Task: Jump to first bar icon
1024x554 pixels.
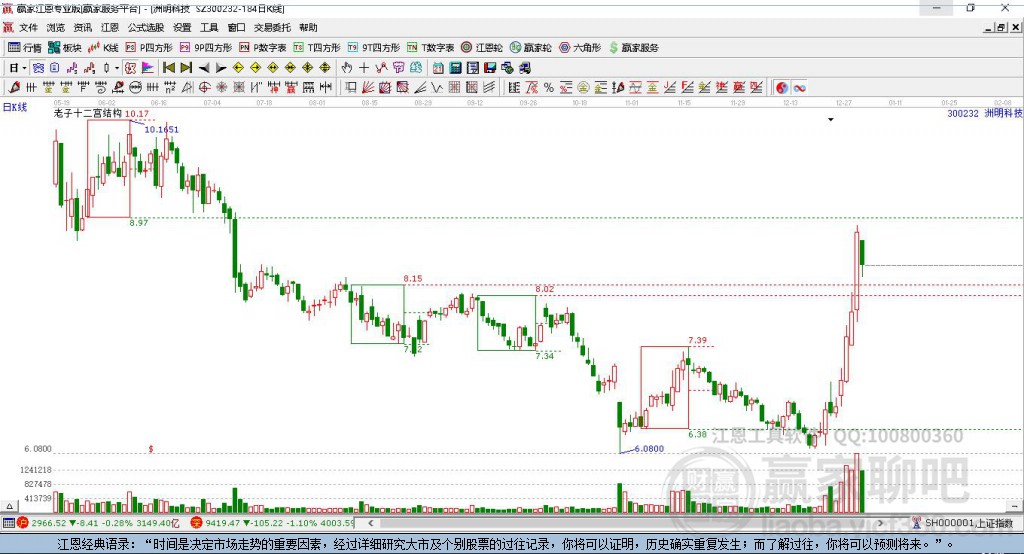Action: (168, 68)
